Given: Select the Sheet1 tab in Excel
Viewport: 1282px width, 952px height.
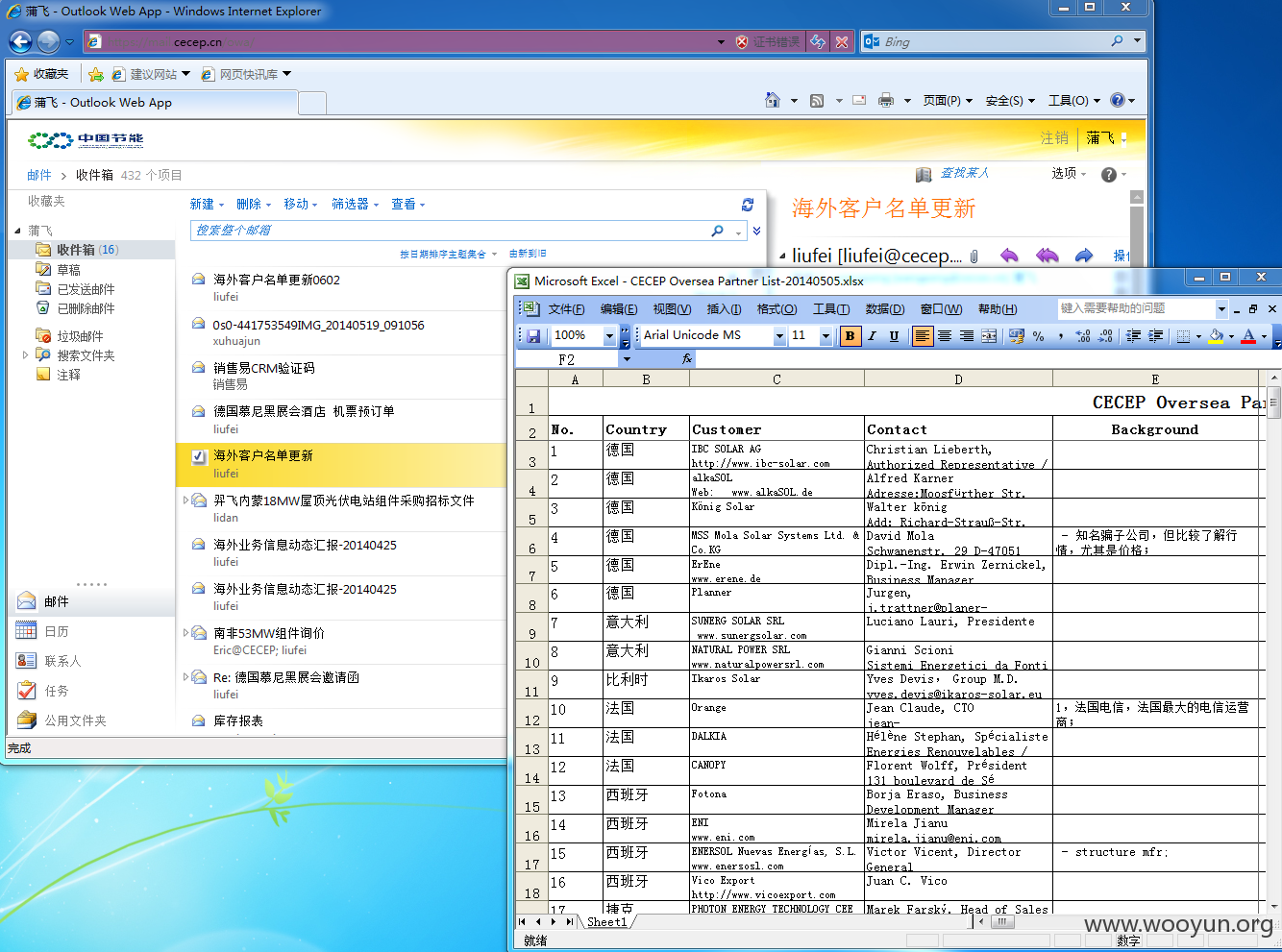Looking at the screenshot, I should pos(606,922).
